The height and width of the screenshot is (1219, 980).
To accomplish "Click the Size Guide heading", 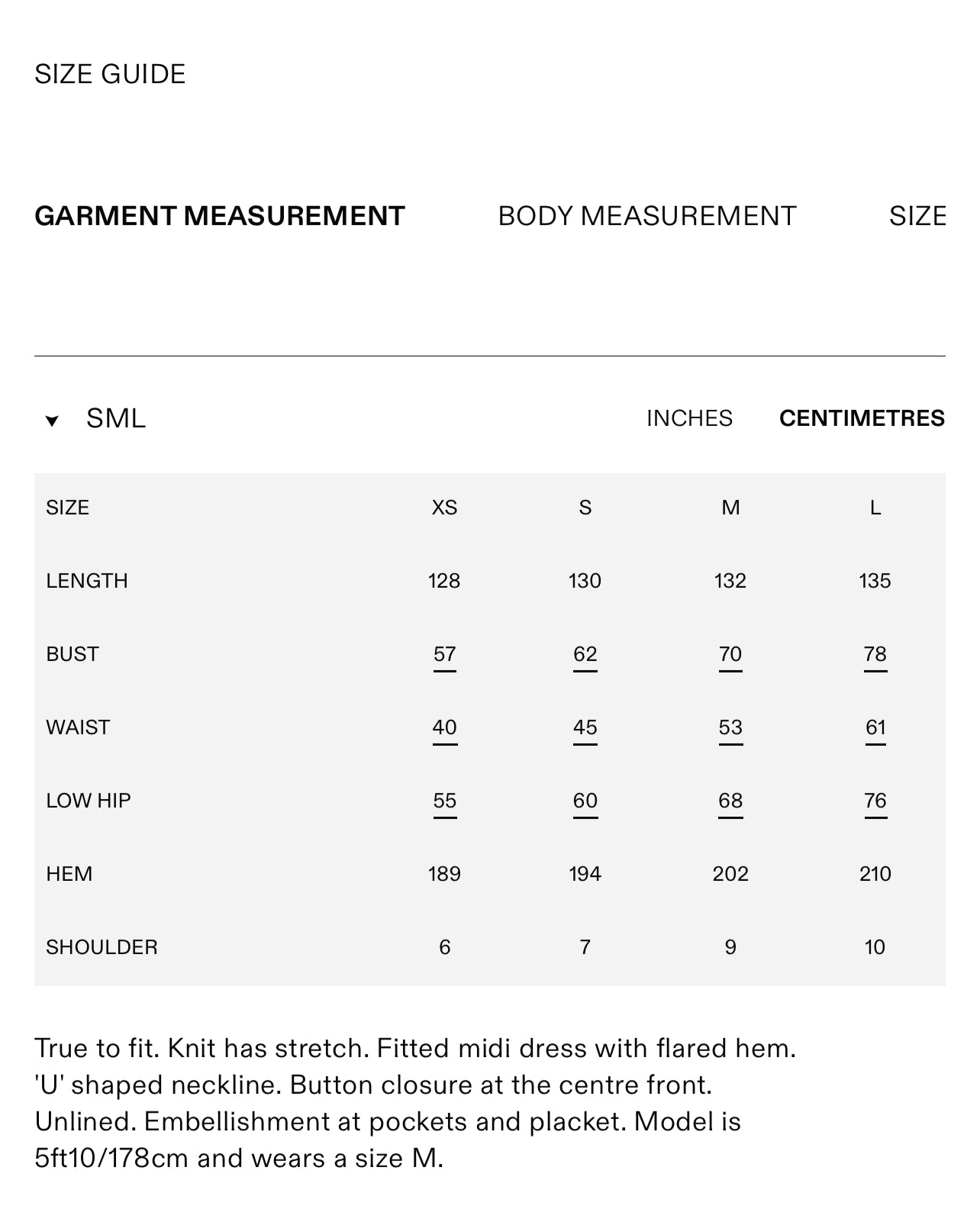I will click(110, 74).
